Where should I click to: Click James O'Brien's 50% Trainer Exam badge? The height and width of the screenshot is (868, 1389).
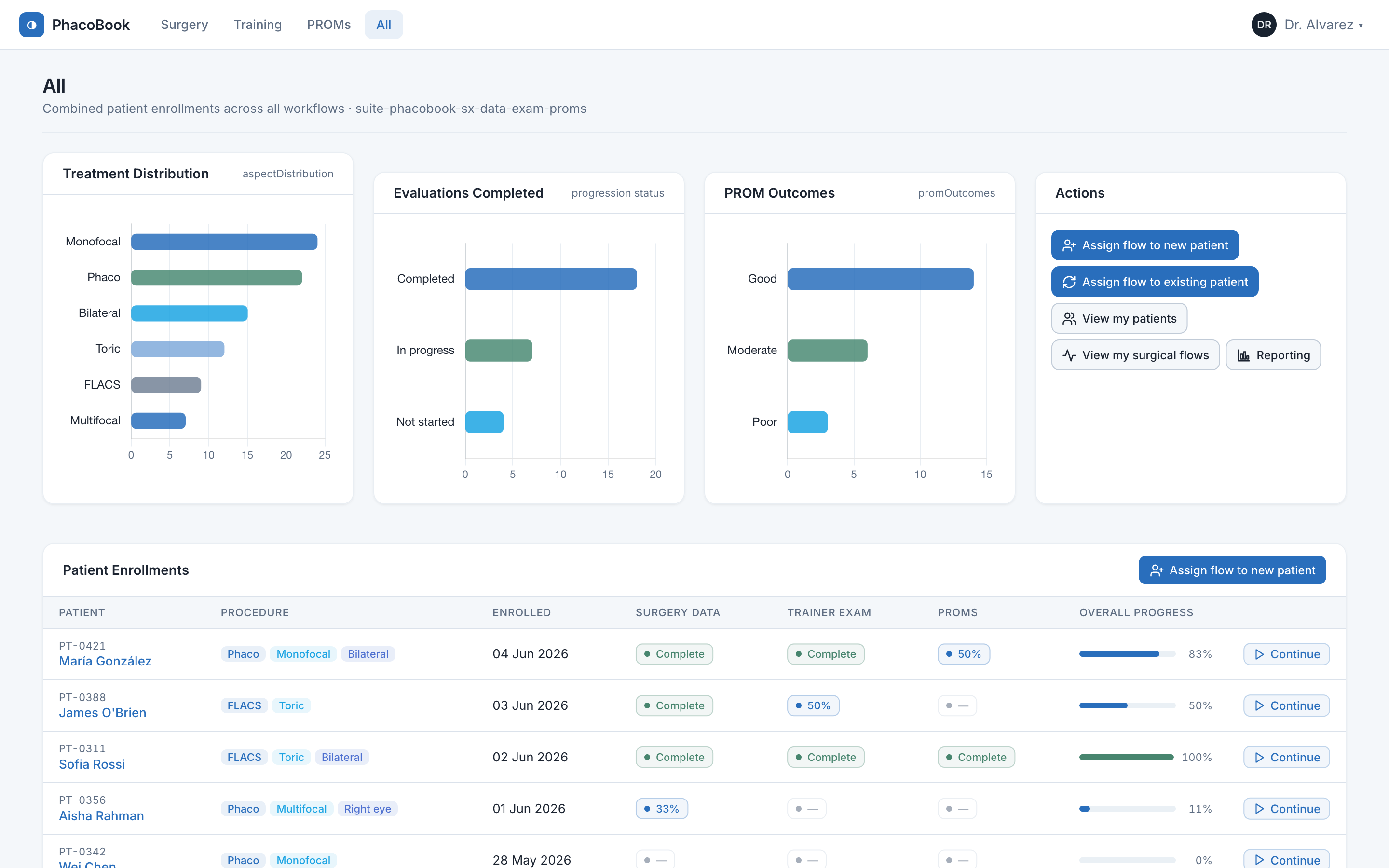(813, 705)
